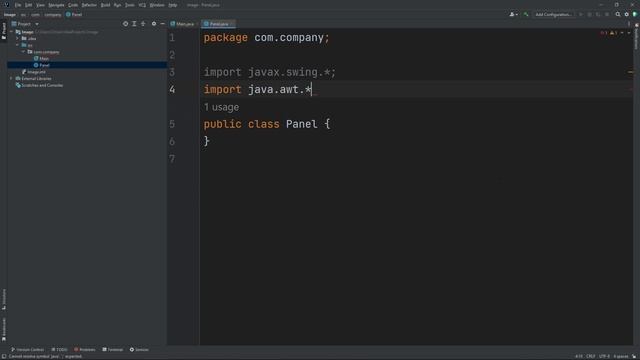Open Help menu

[x=173, y=5]
